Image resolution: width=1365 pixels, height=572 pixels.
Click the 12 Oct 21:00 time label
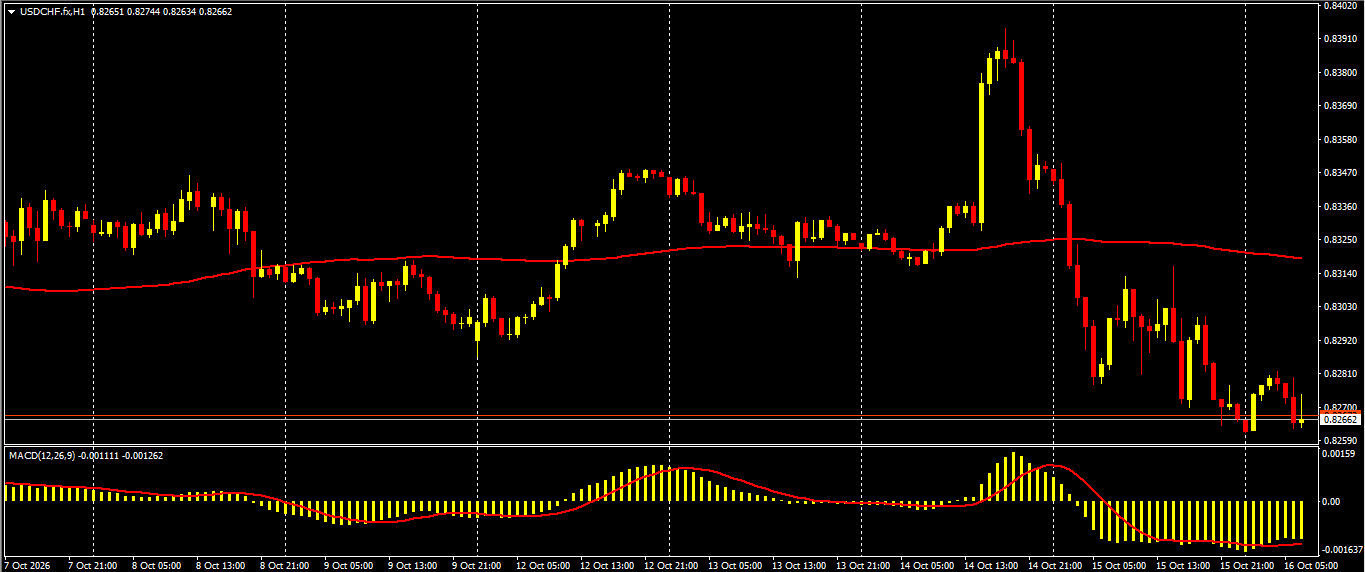point(671,566)
